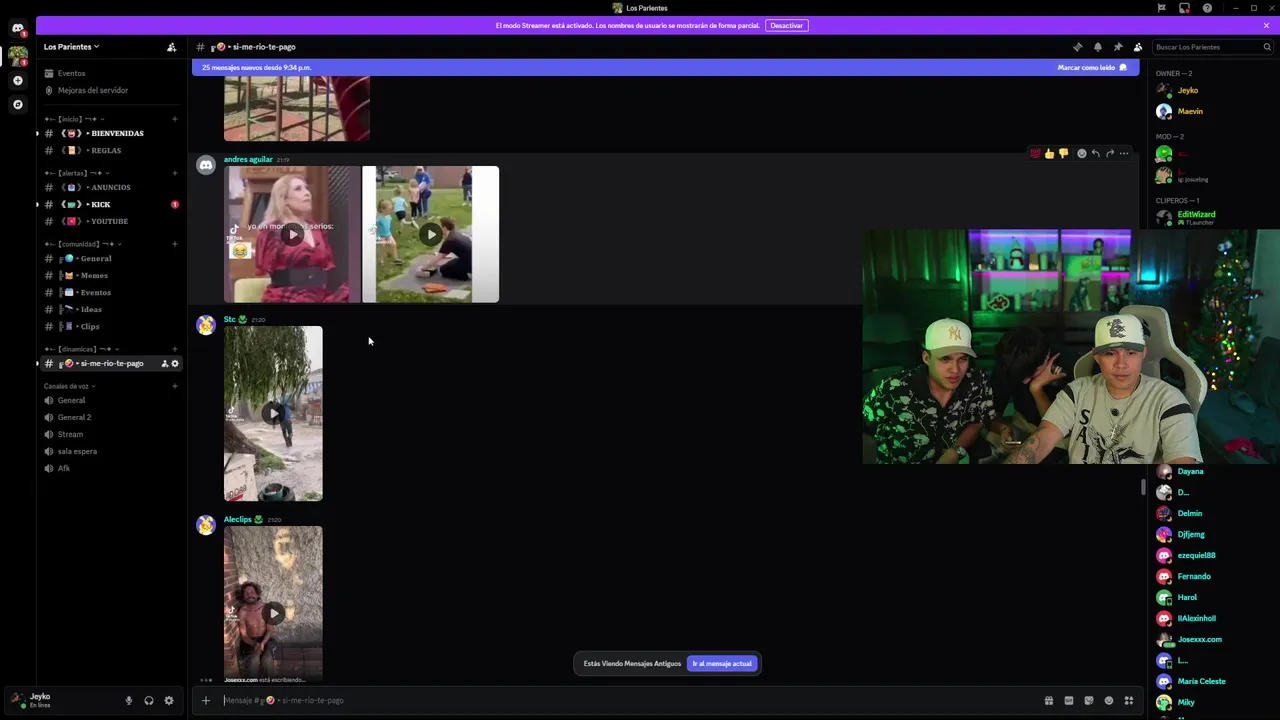1280x720 pixels.
Task: Open the YOUTUBE channel
Action: [x=111, y=221]
